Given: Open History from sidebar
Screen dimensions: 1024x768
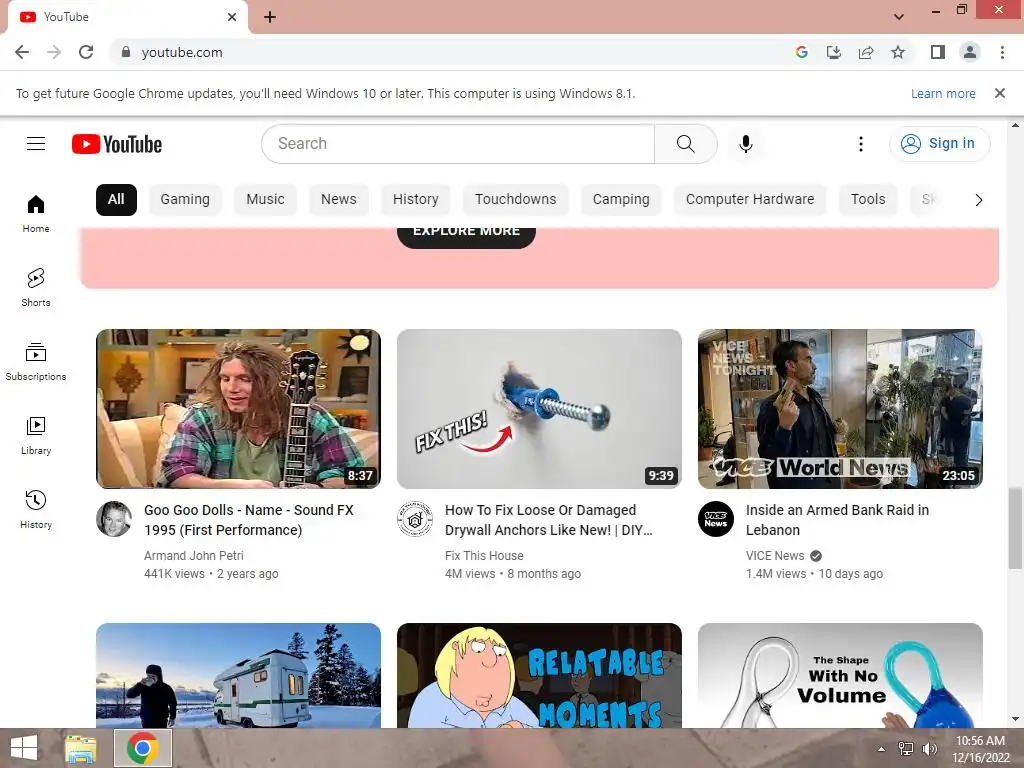Looking at the screenshot, I should pos(36,509).
